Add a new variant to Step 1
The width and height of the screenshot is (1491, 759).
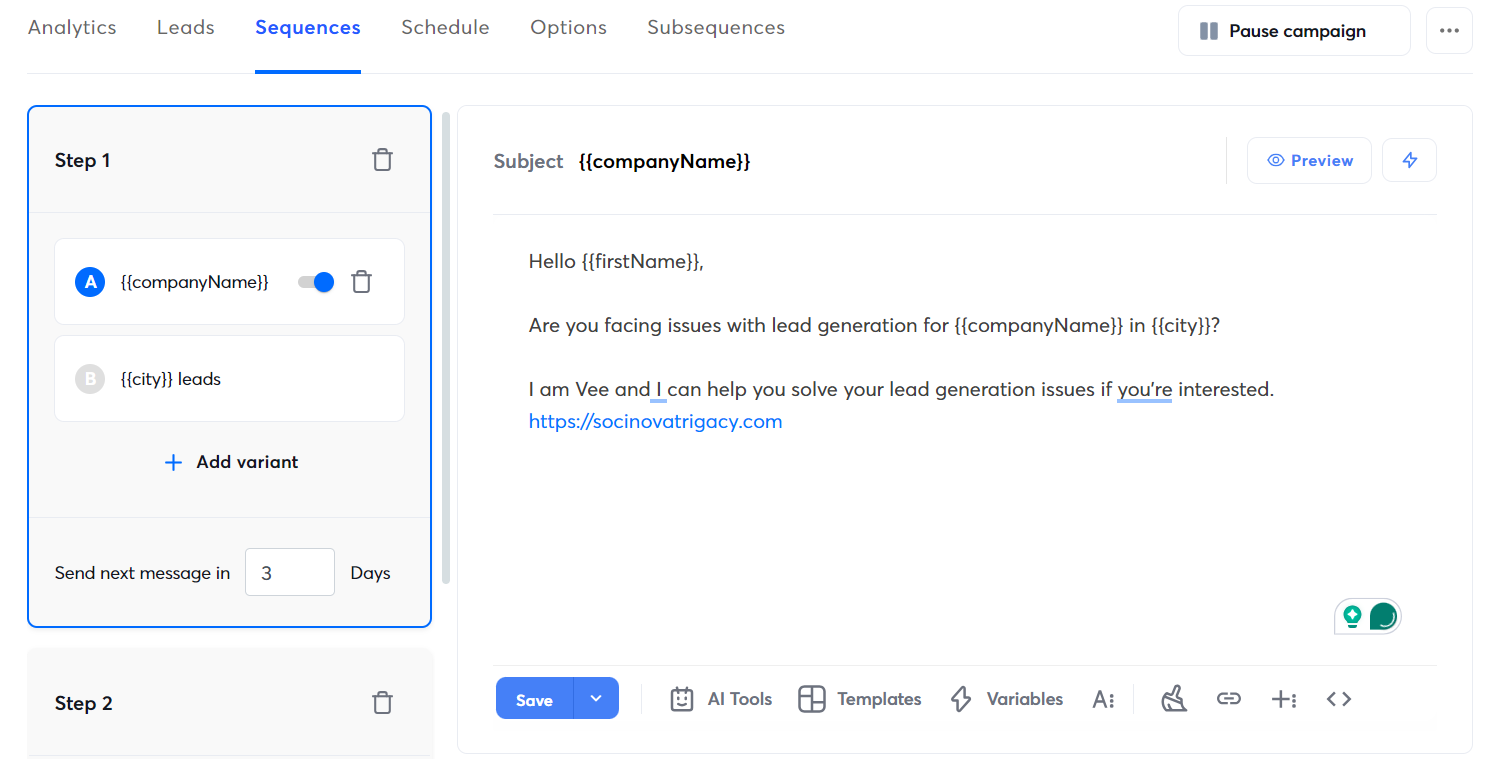pos(231,462)
